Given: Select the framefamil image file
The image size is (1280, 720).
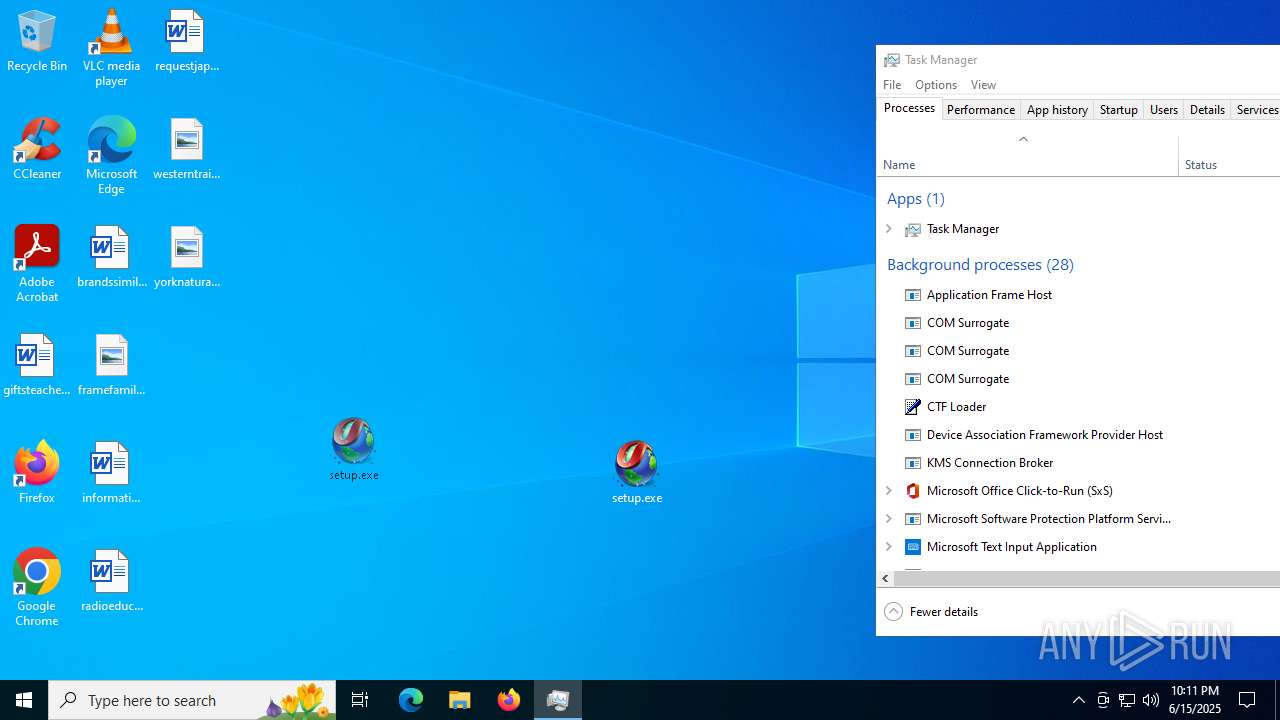Looking at the screenshot, I should 111,365.
